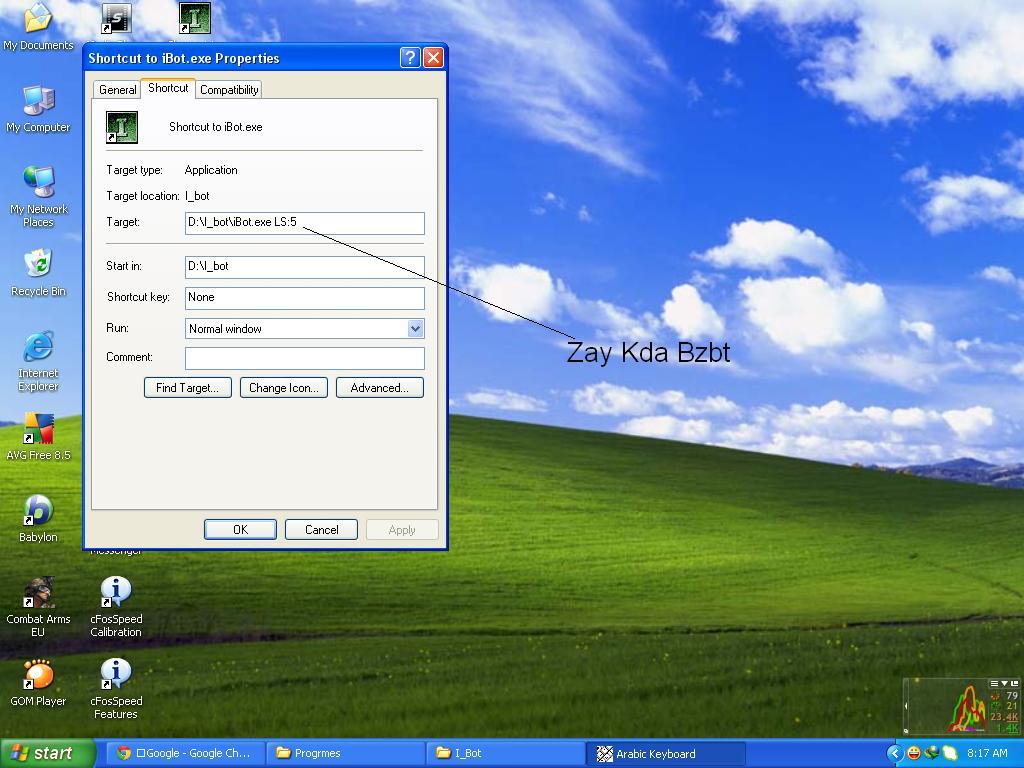Click the Shortcut key field

click(305, 298)
